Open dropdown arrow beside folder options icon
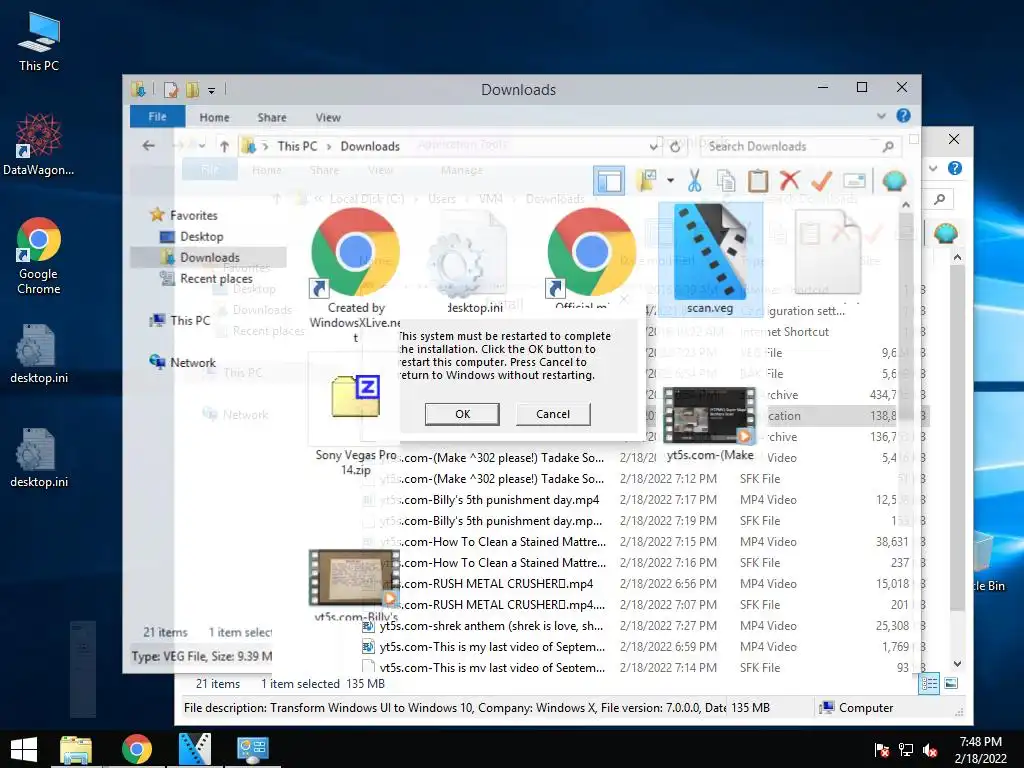Image resolution: width=1024 pixels, height=768 pixels. tap(670, 180)
